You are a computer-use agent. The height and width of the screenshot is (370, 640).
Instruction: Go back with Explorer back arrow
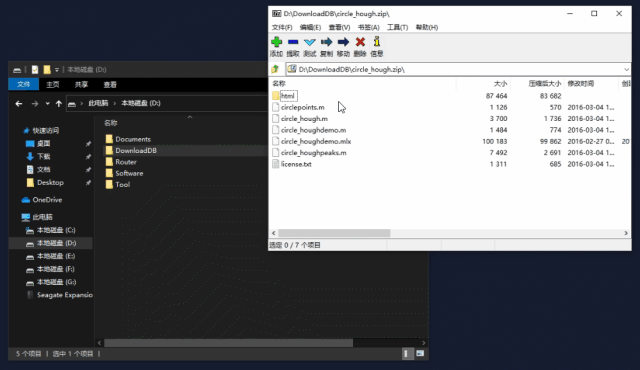[x=19, y=104]
